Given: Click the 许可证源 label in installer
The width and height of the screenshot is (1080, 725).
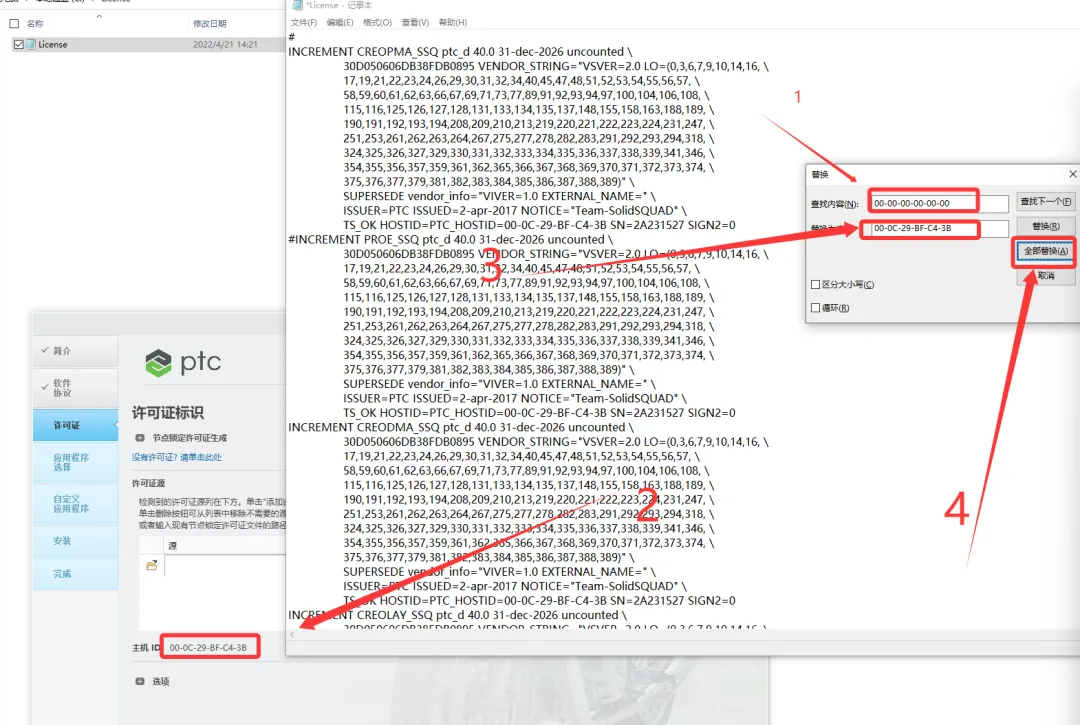Looking at the screenshot, I should pyautogui.click(x=148, y=483).
